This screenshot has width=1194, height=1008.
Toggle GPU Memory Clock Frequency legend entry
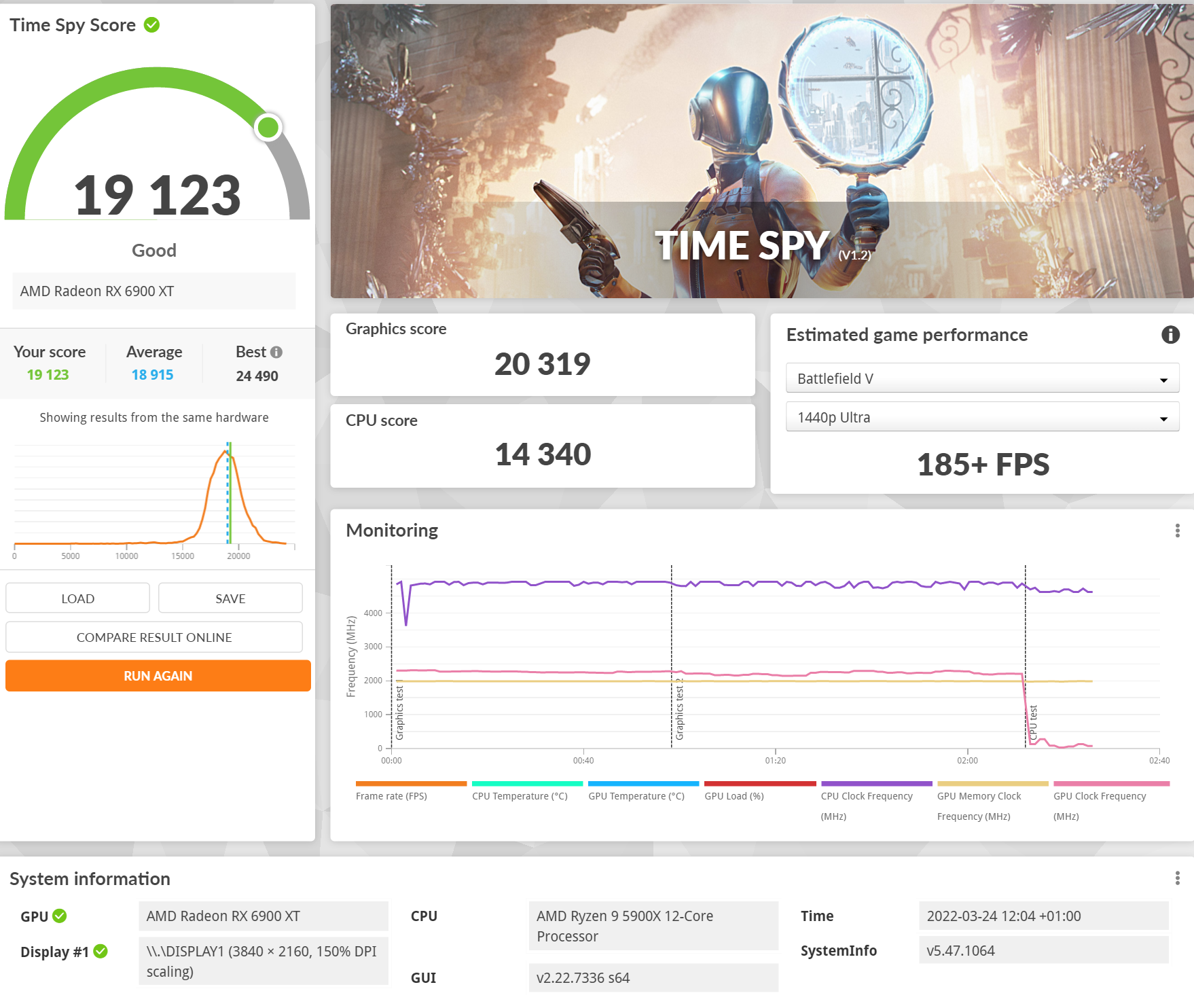(x=992, y=802)
